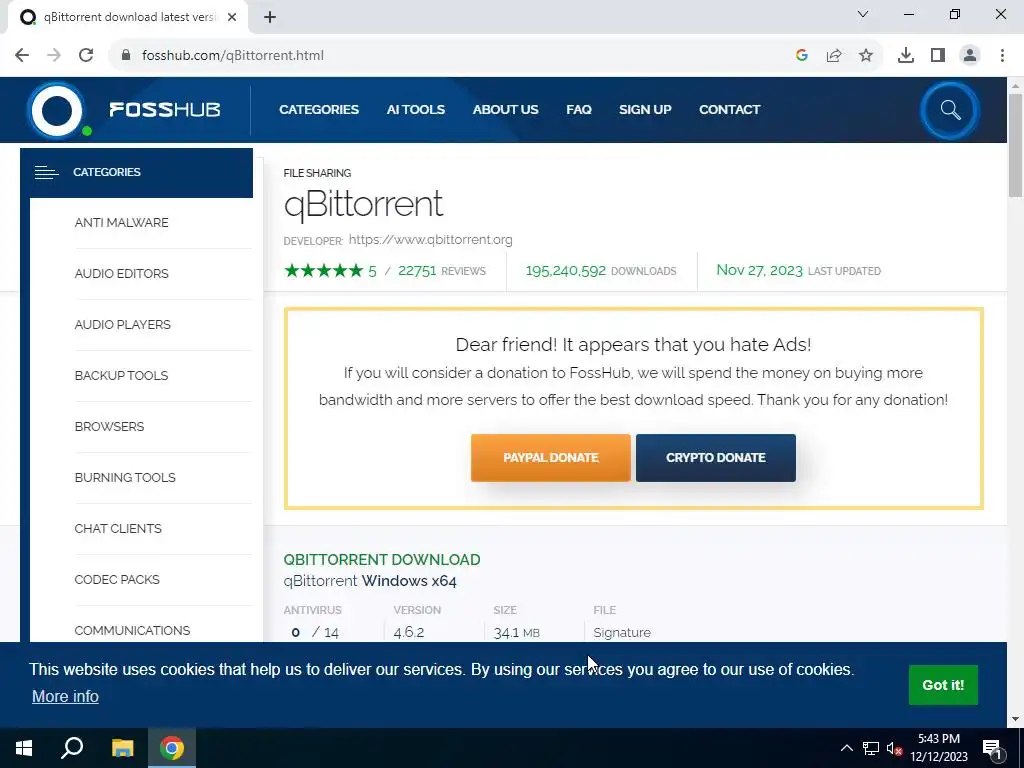Click the browser forward arrow
The height and width of the screenshot is (768, 1024).
54,56
